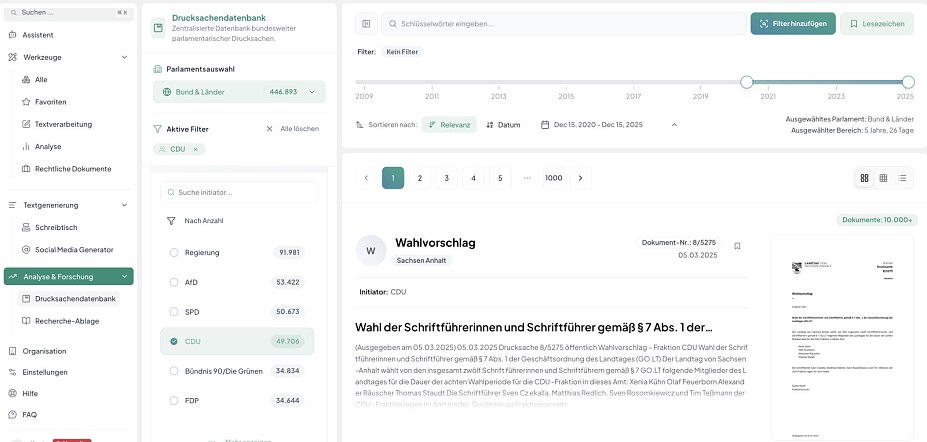
Task: Go to next results page arrow
Action: tap(580, 178)
